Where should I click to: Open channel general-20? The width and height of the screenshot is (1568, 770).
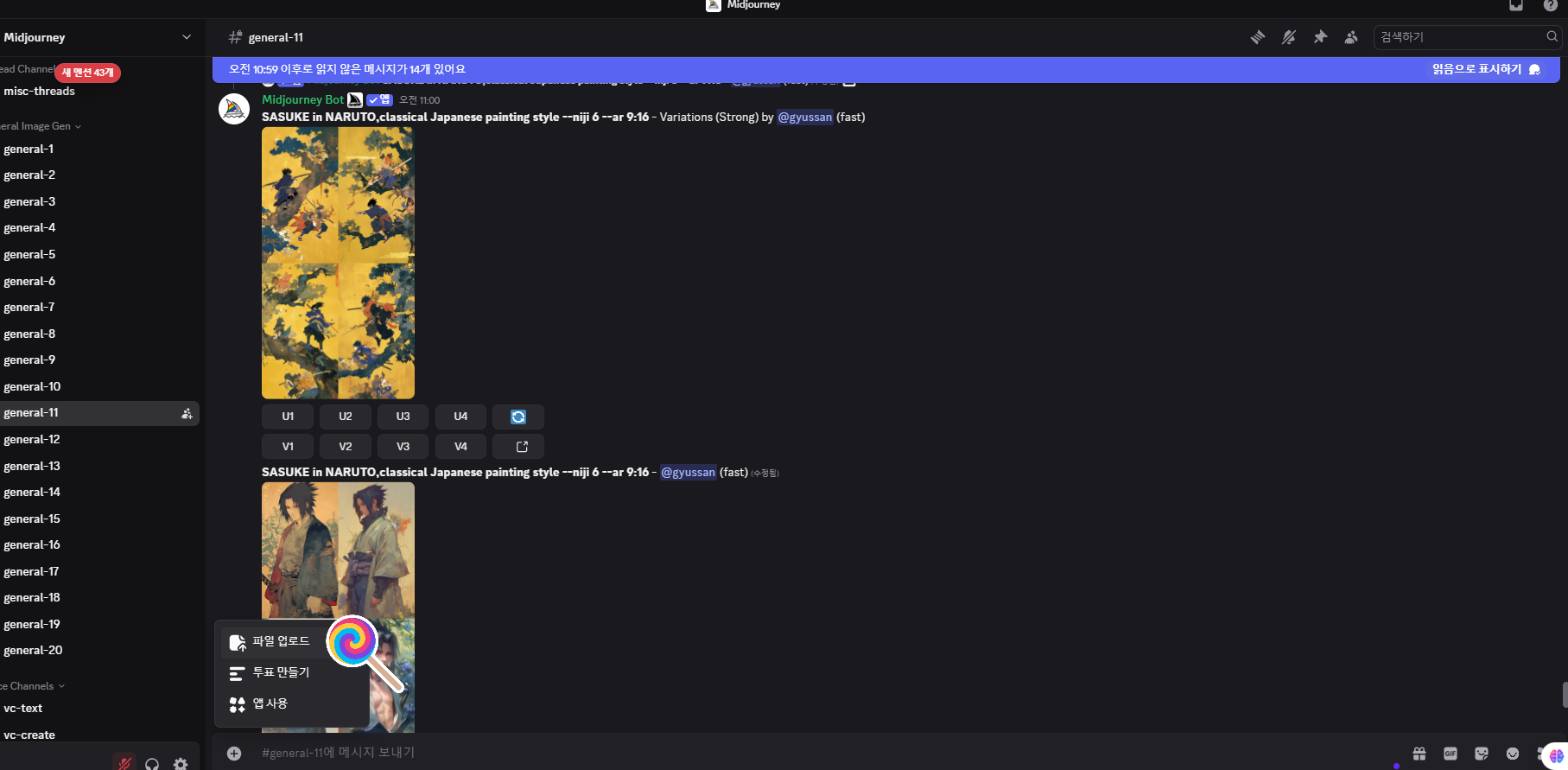click(x=33, y=650)
